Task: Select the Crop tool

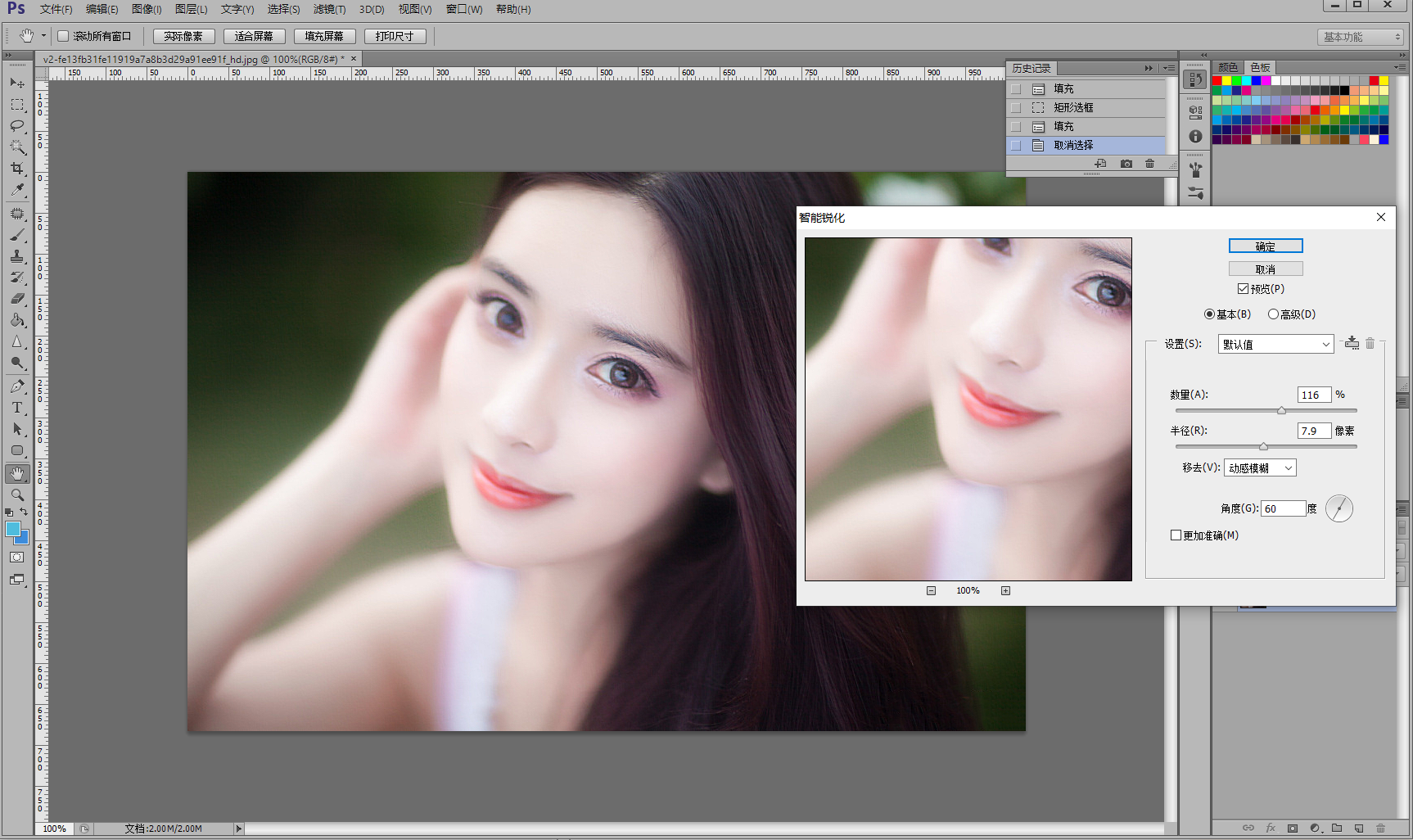Action: point(17,168)
